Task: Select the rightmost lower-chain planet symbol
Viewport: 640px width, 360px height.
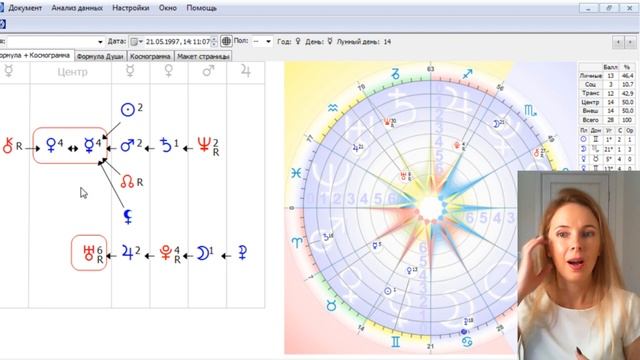Action: point(242,253)
